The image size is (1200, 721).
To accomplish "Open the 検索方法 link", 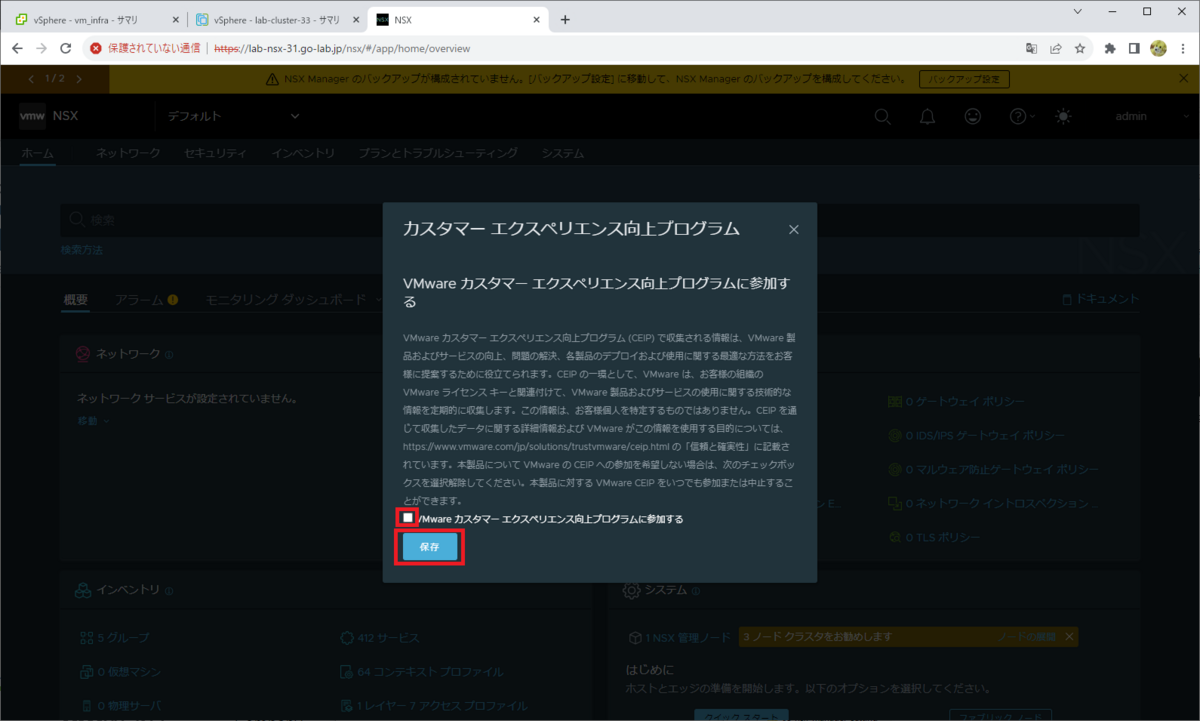I will point(82,250).
